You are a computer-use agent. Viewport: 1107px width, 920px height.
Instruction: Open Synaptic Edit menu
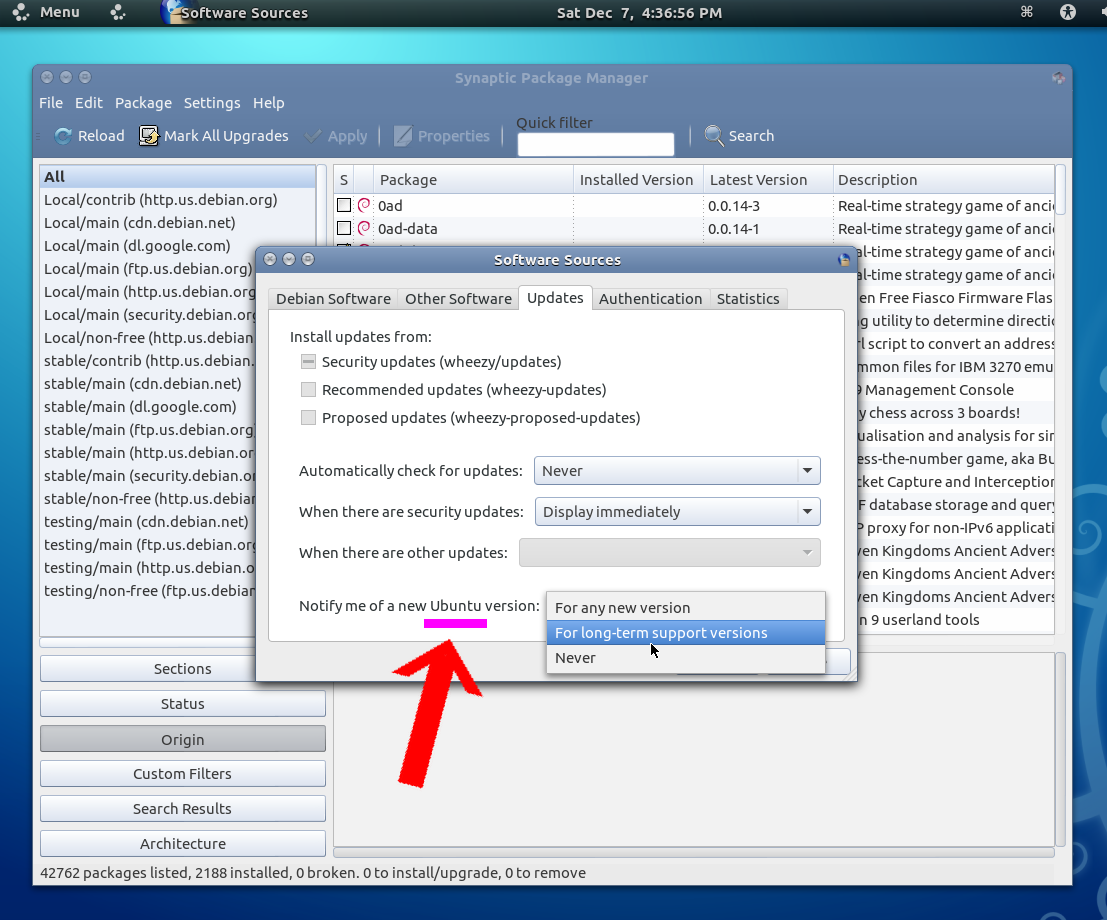click(x=89, y=103)
